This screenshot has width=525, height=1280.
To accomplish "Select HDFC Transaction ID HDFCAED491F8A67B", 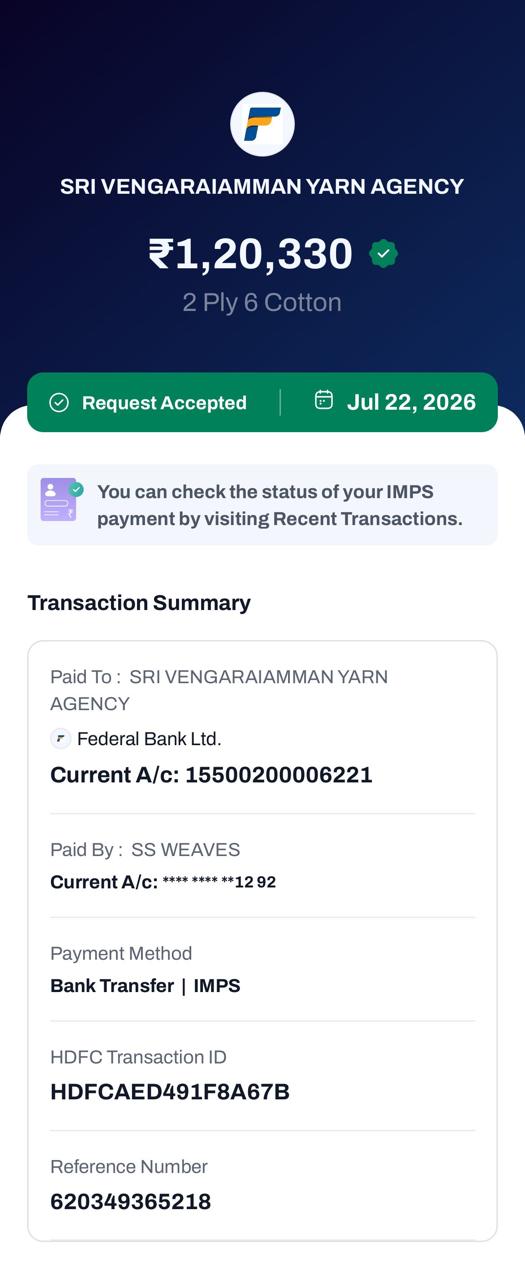I will point(170,1092).
